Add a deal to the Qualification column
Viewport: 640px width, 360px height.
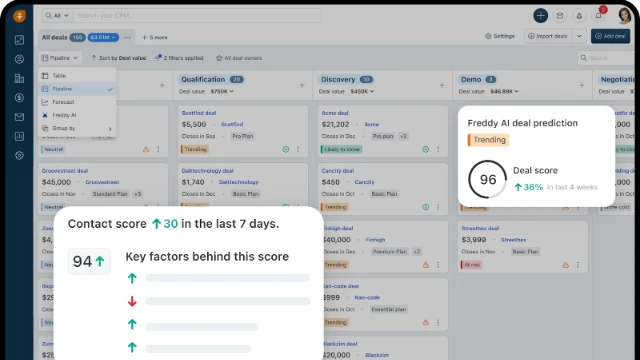click(x=302, y=85)
